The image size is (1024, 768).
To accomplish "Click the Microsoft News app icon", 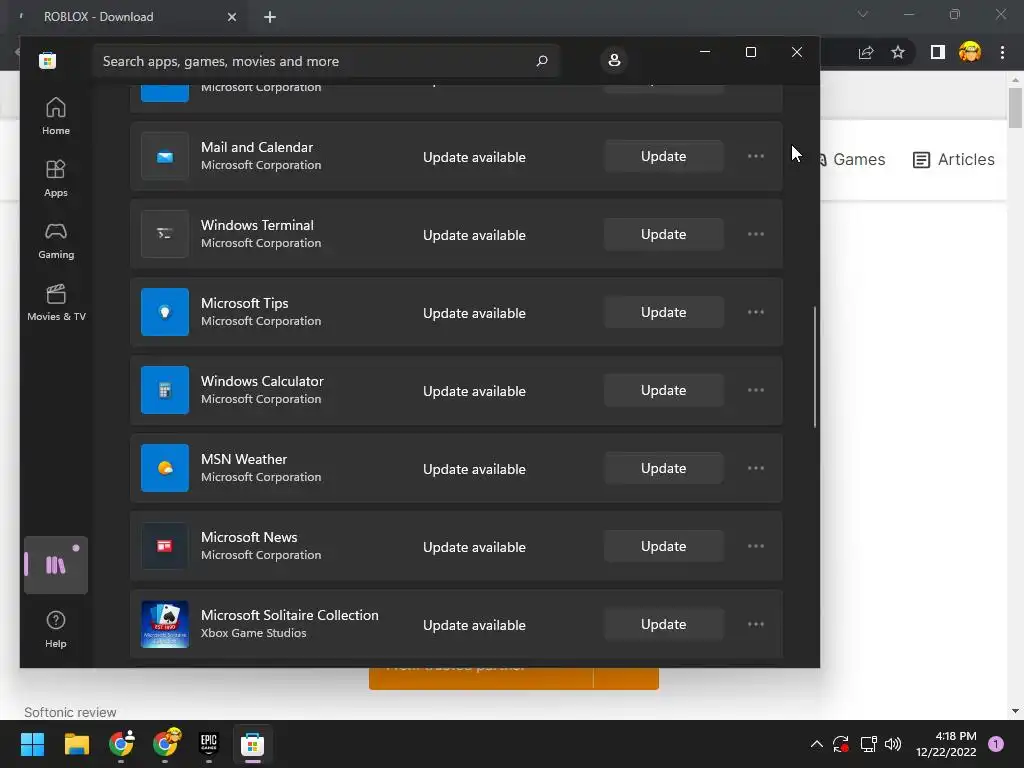I will tap(165, 546).
